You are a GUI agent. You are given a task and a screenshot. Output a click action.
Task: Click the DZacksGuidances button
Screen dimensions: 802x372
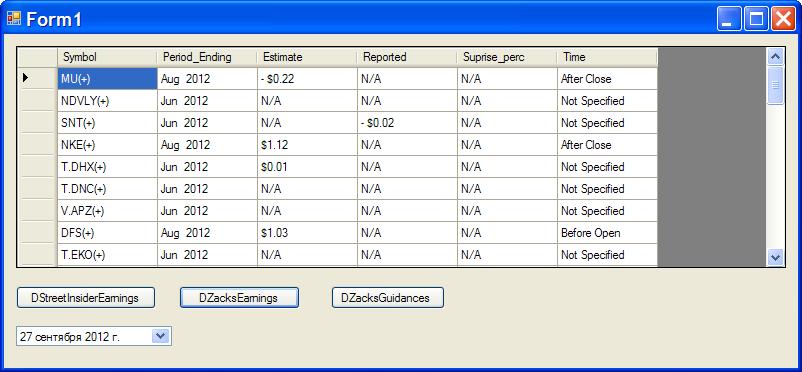click(x=388, y=298)
